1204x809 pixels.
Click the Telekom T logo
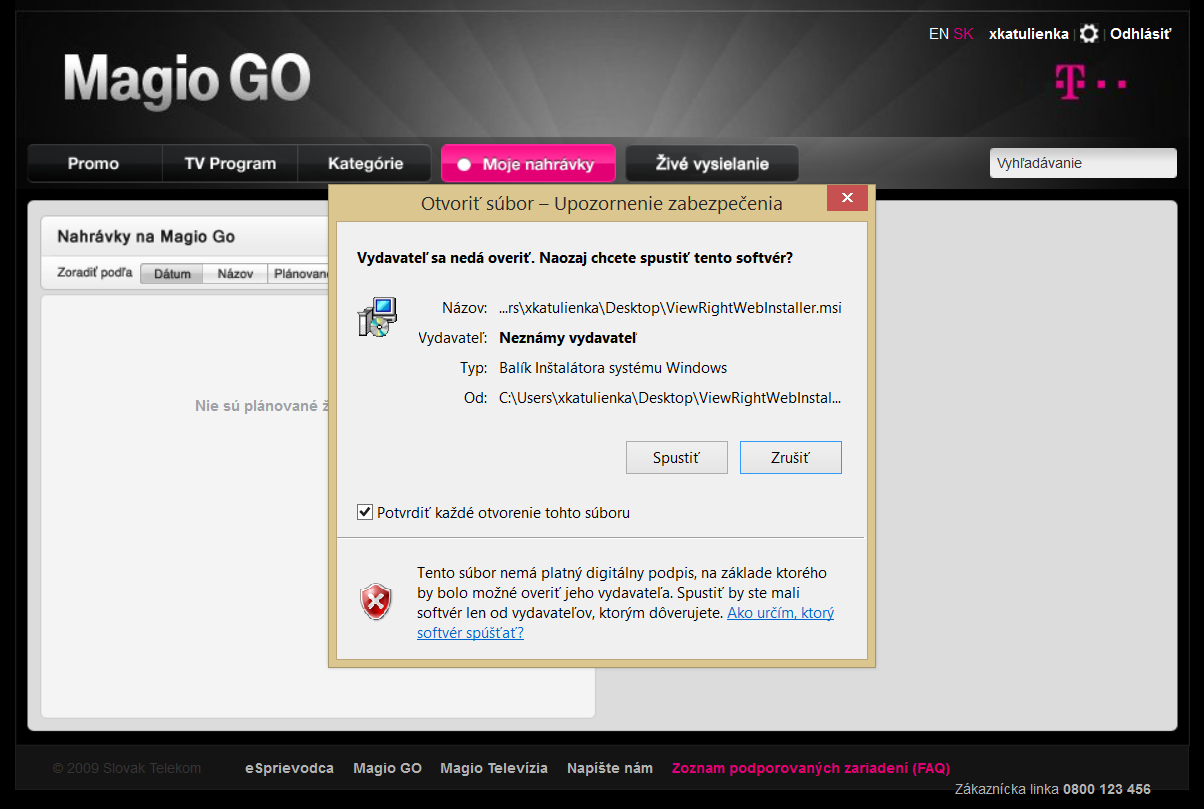click(x=1091, y=82)
